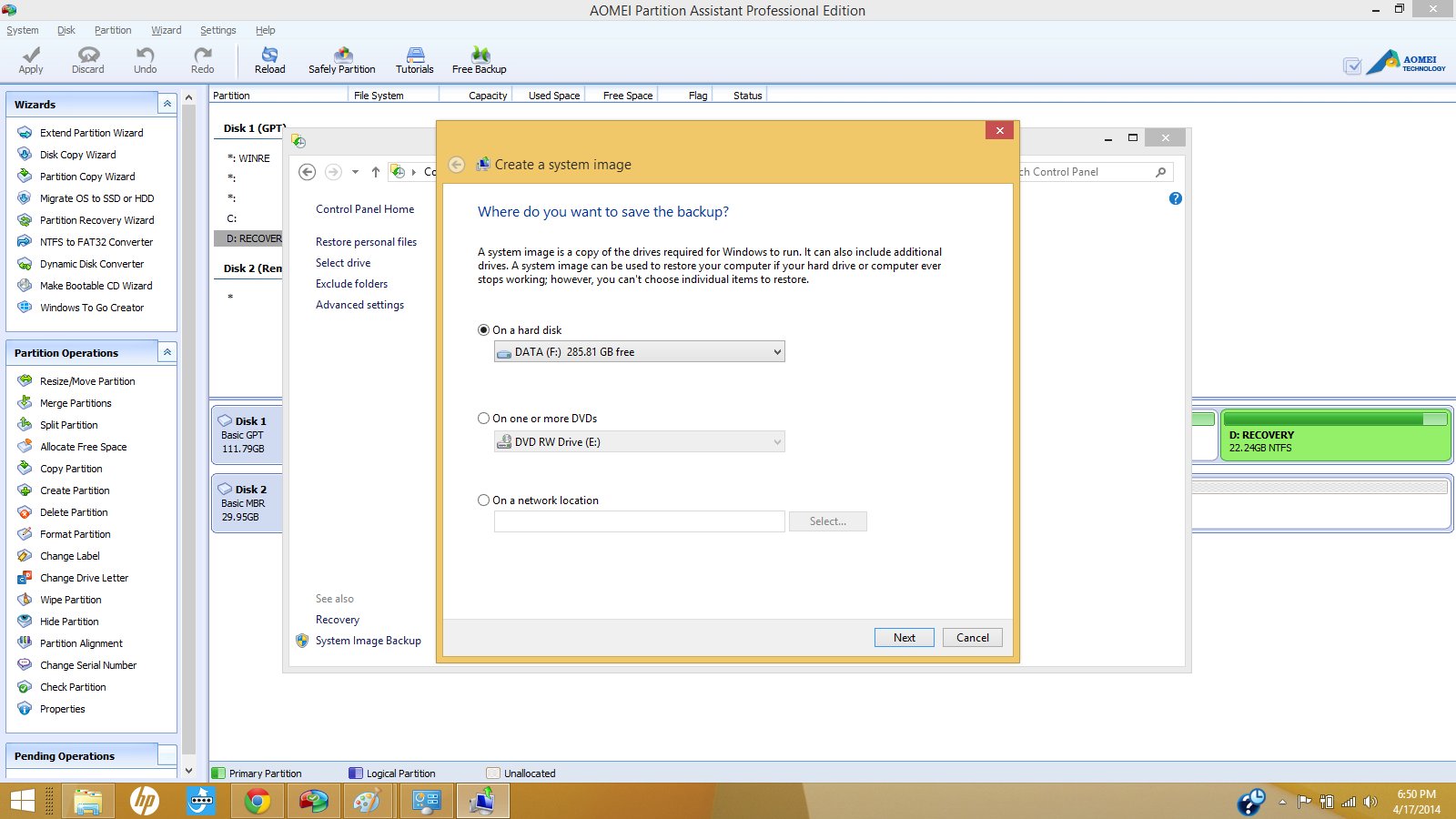Open Control Panel help icon
This screenshot has height=819, width=1456.
(x=1176, y=198)
